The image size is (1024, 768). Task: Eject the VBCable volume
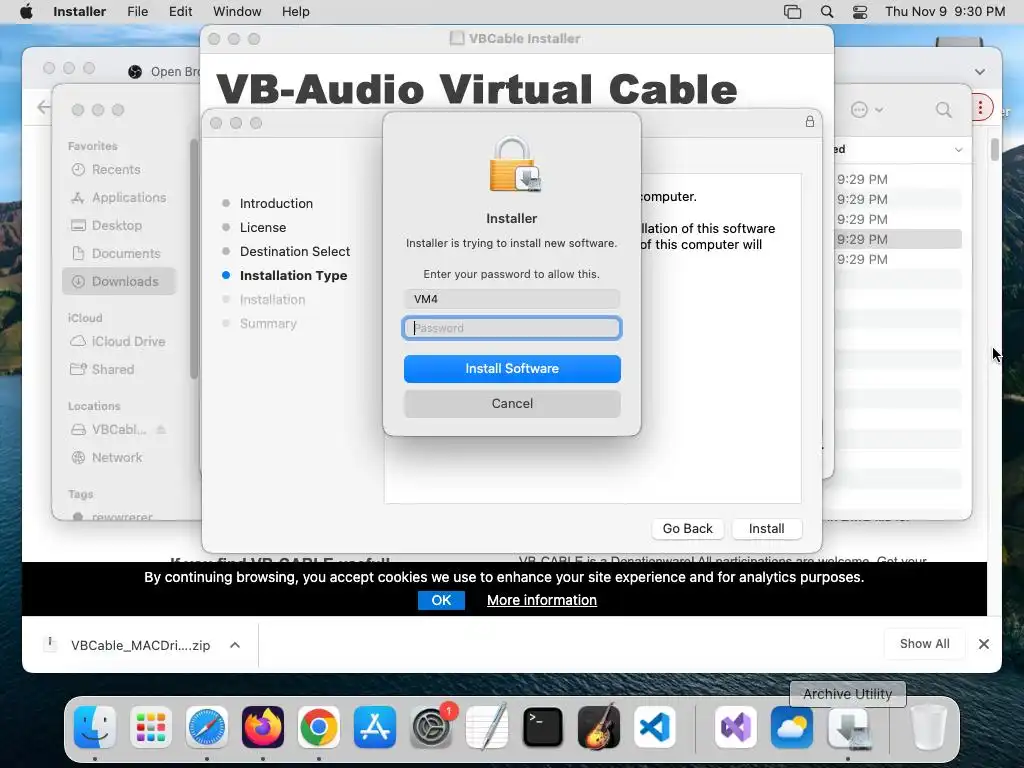(161, 430)
